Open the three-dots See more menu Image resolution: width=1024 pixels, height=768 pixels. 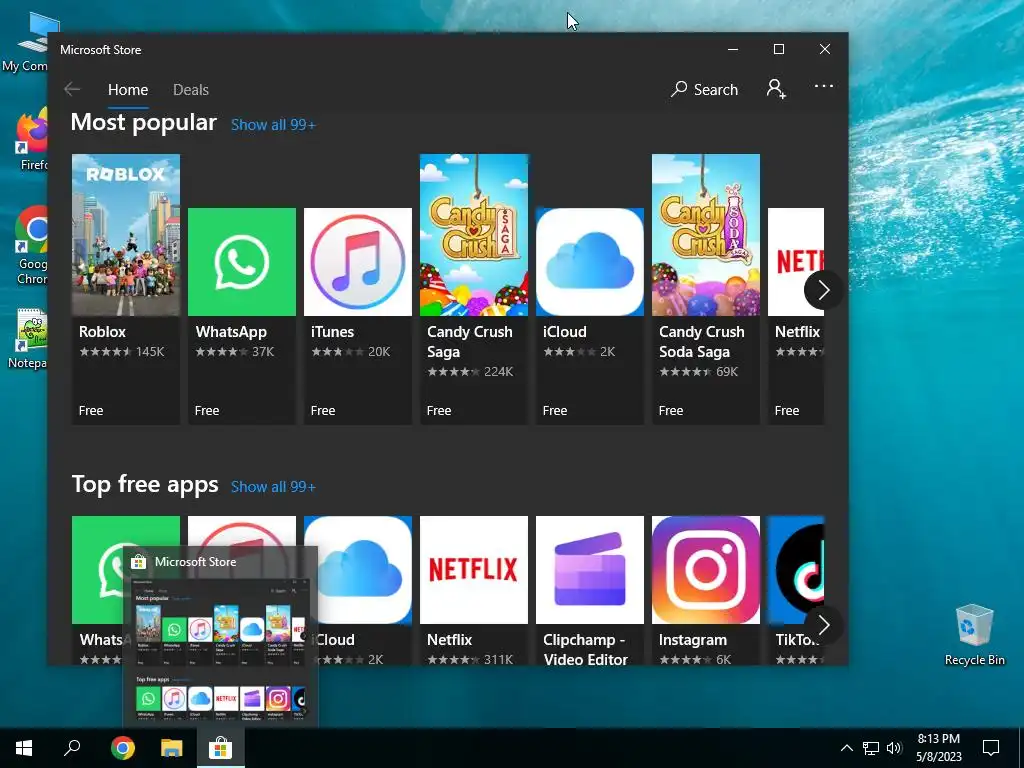pyautogui.click(x=824, y=86)
